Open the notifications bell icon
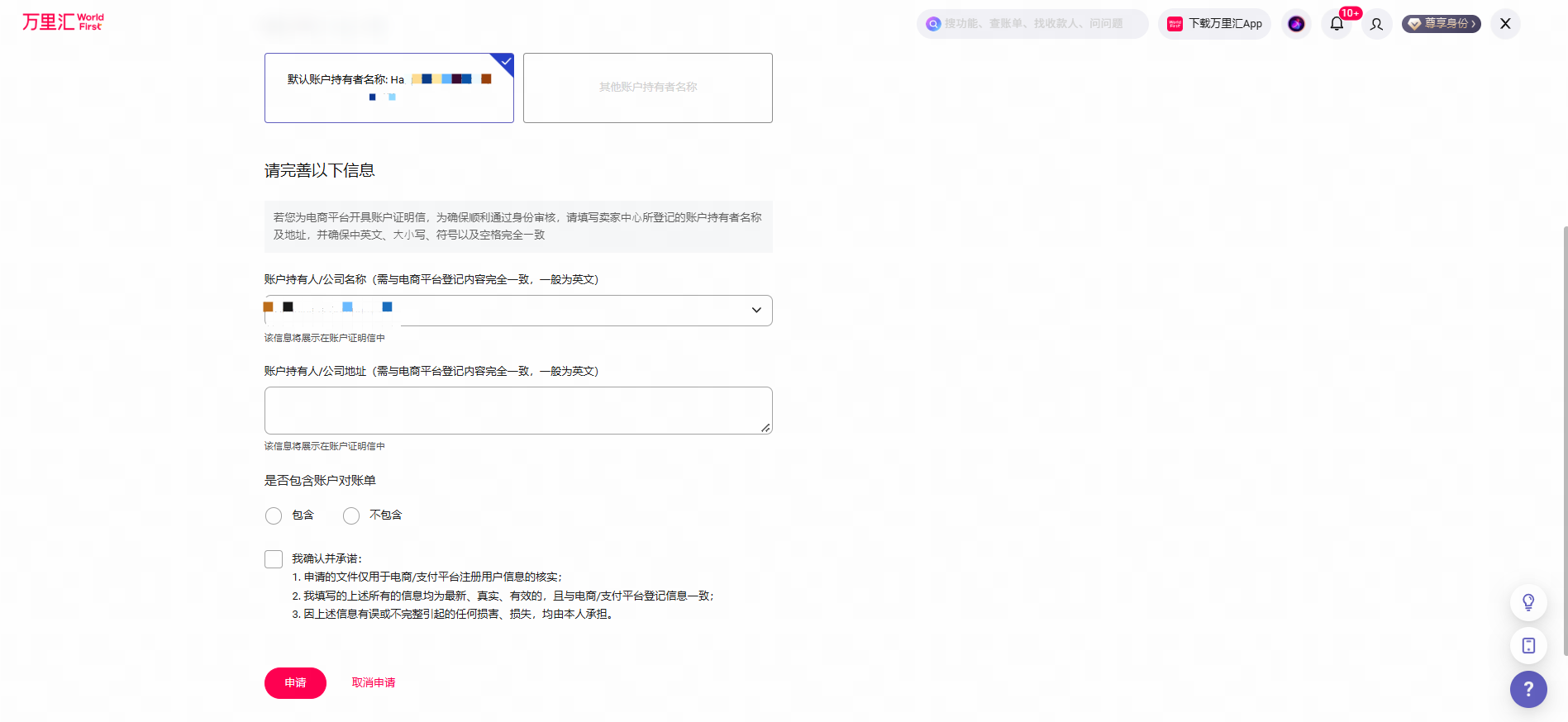The image size is (1568, 722). tap(1337, 24)
